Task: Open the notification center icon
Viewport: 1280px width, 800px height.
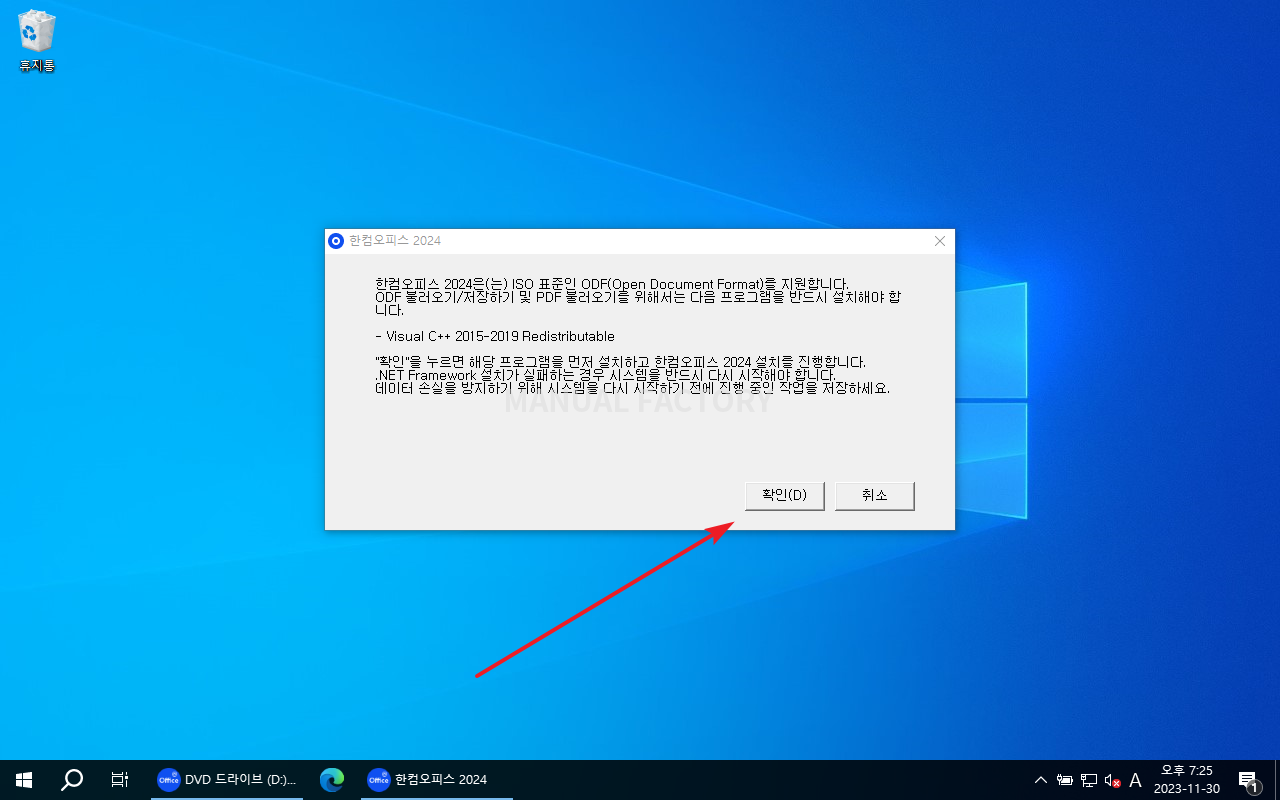Action: pyautogui.click(x=1248, y=780)
